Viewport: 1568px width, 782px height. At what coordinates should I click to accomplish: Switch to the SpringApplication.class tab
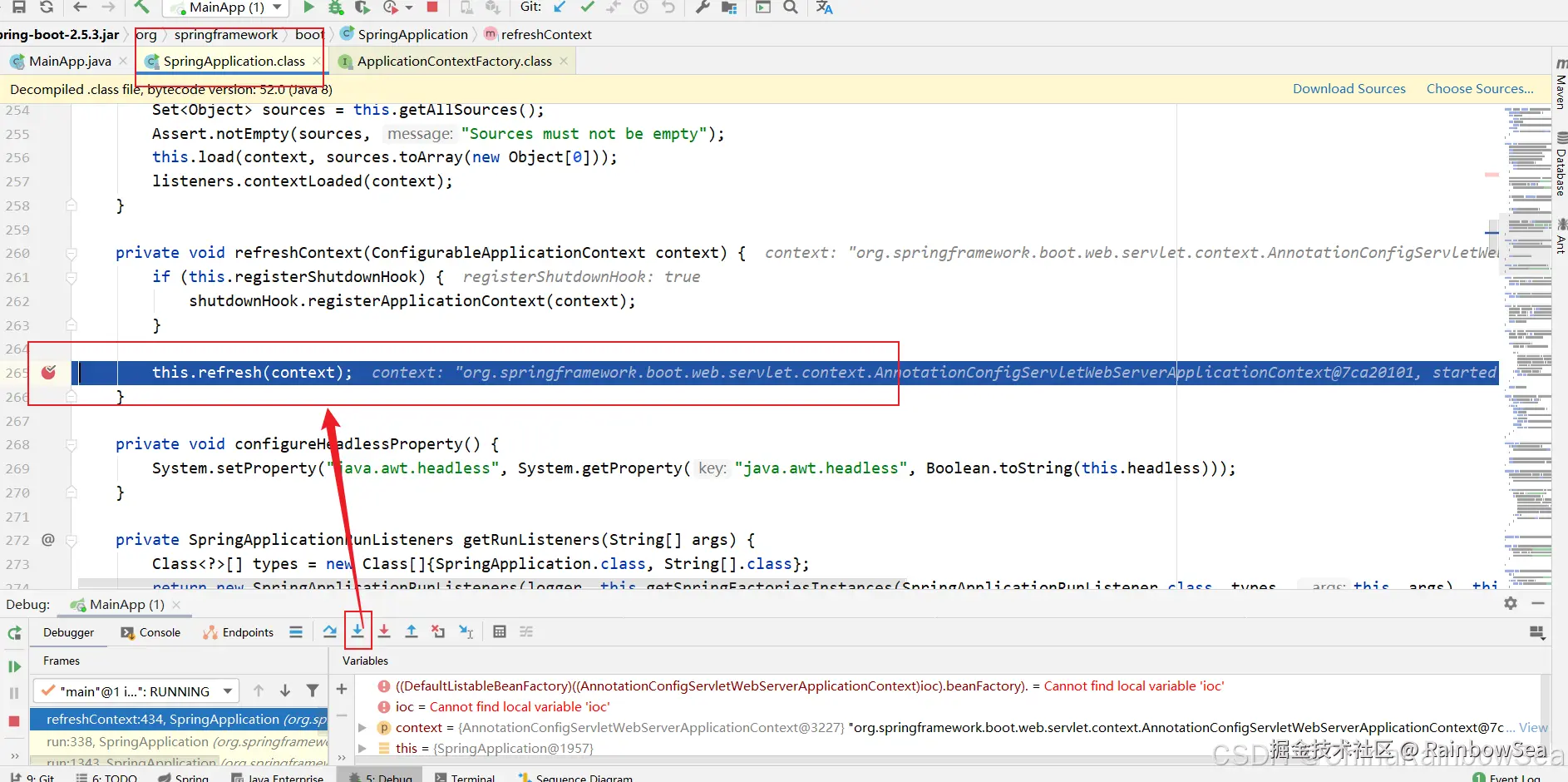234,61
